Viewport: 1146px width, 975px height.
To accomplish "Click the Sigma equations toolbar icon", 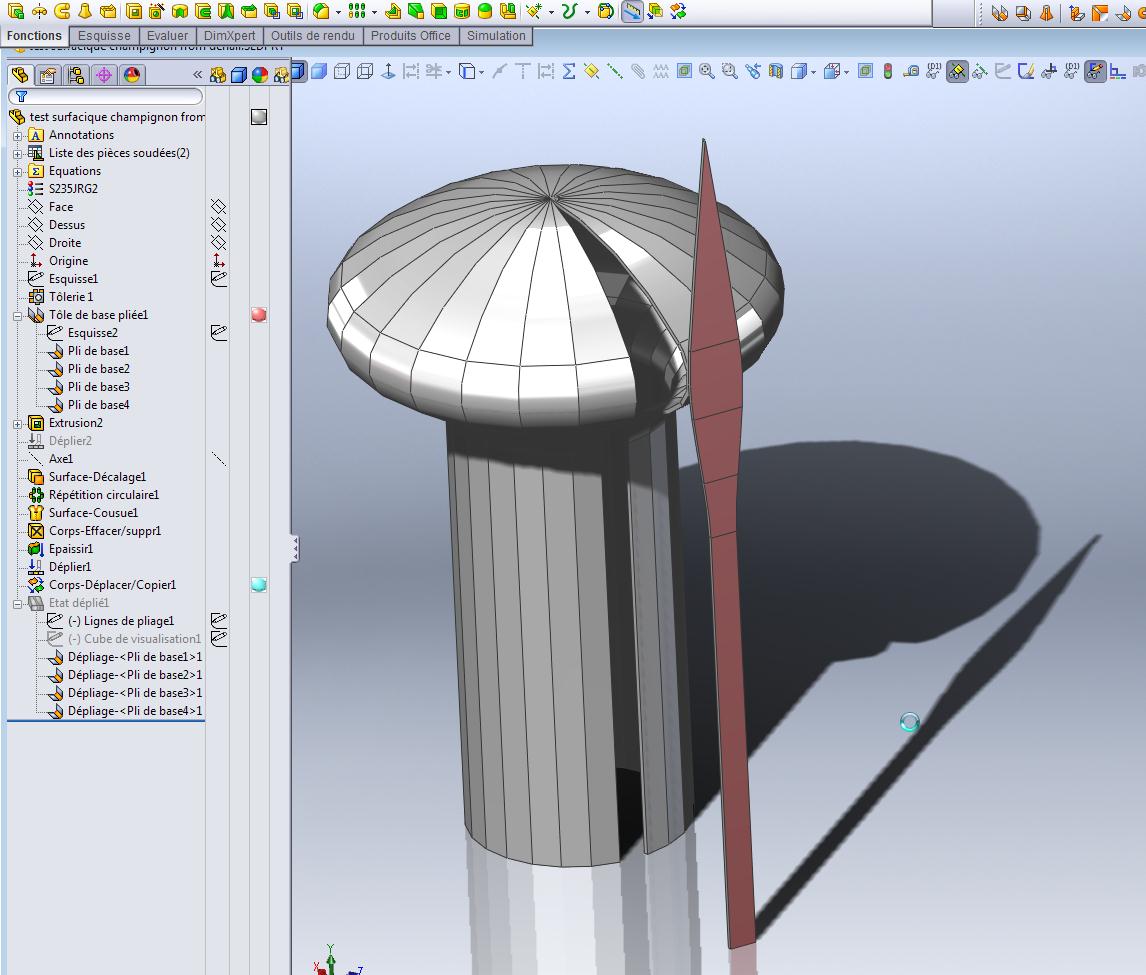I will 569,71.
